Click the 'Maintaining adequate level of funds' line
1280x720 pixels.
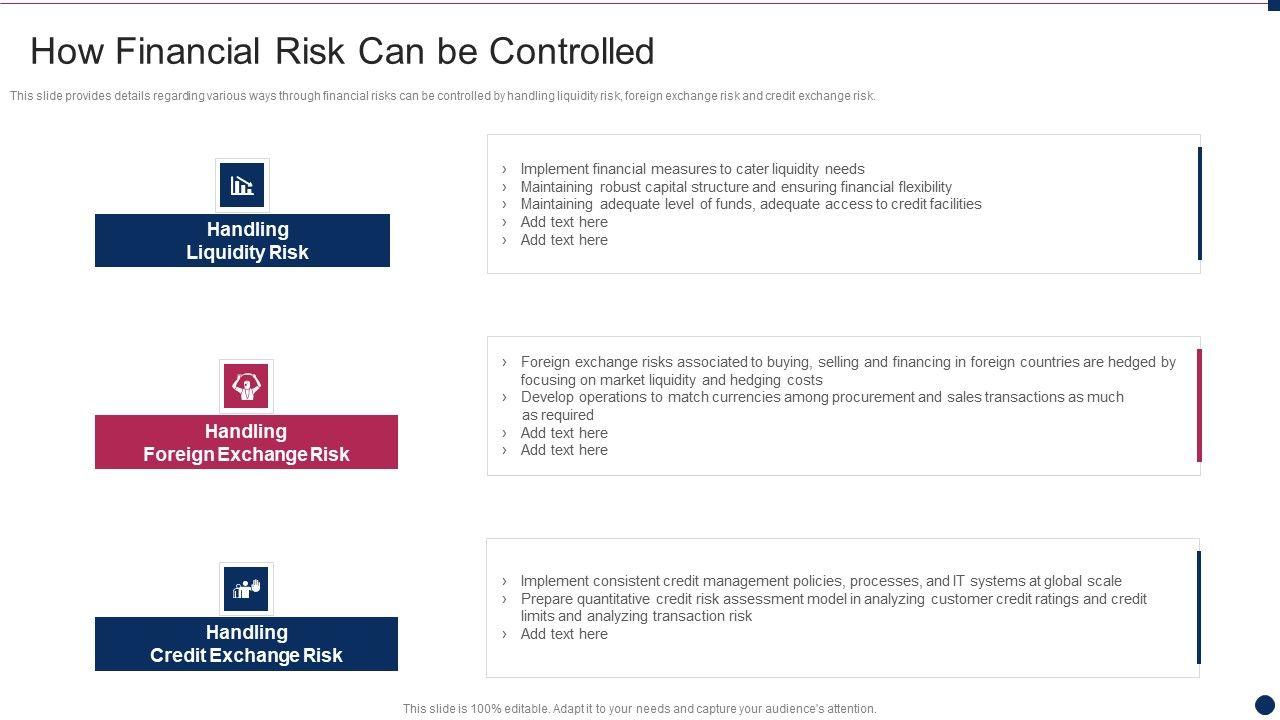coord(750,204)
